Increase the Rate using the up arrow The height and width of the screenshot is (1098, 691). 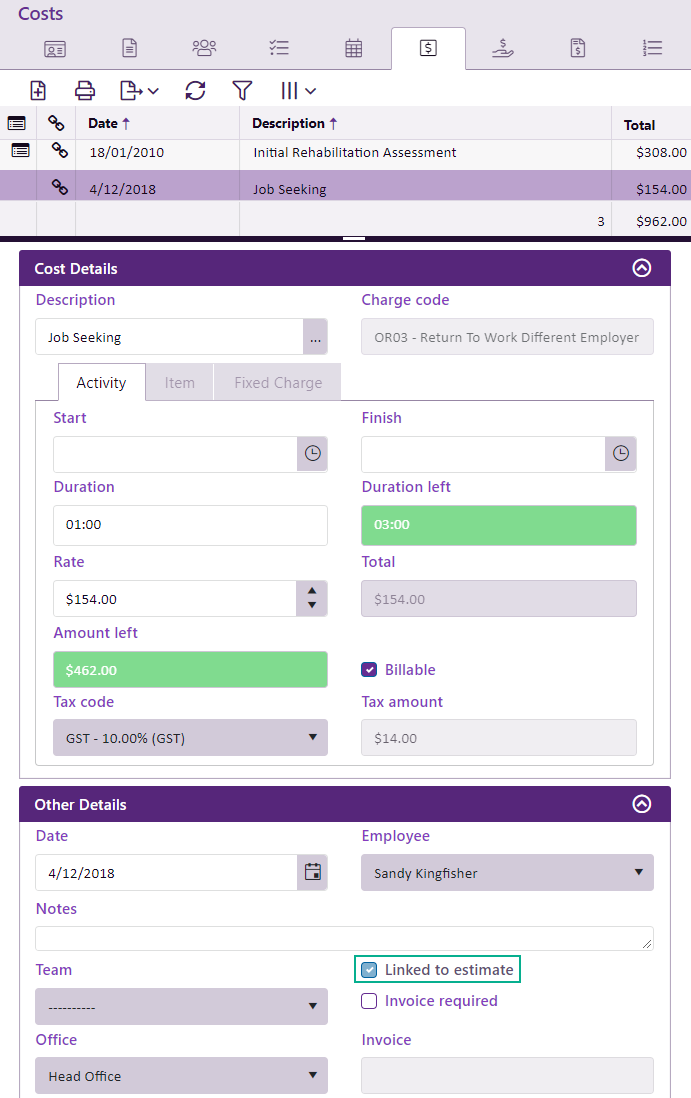(x=312, y=591)
